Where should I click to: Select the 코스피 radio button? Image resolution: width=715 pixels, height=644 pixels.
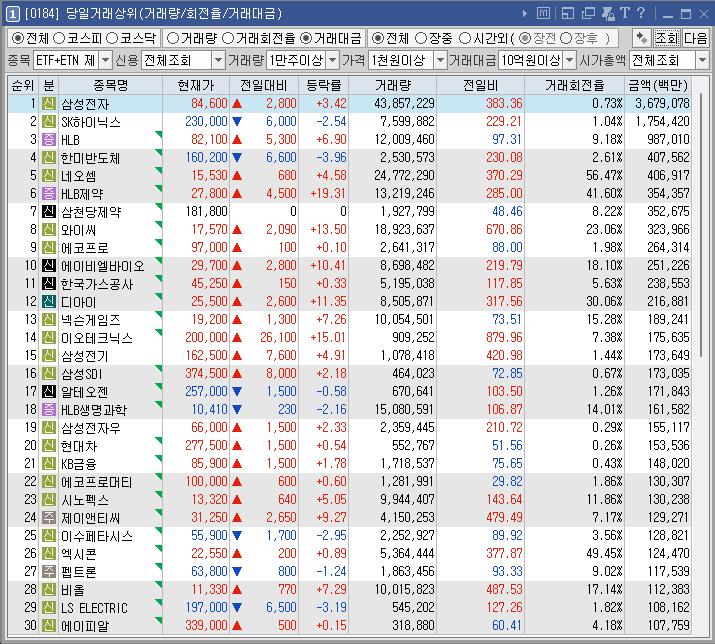point(59,38)
